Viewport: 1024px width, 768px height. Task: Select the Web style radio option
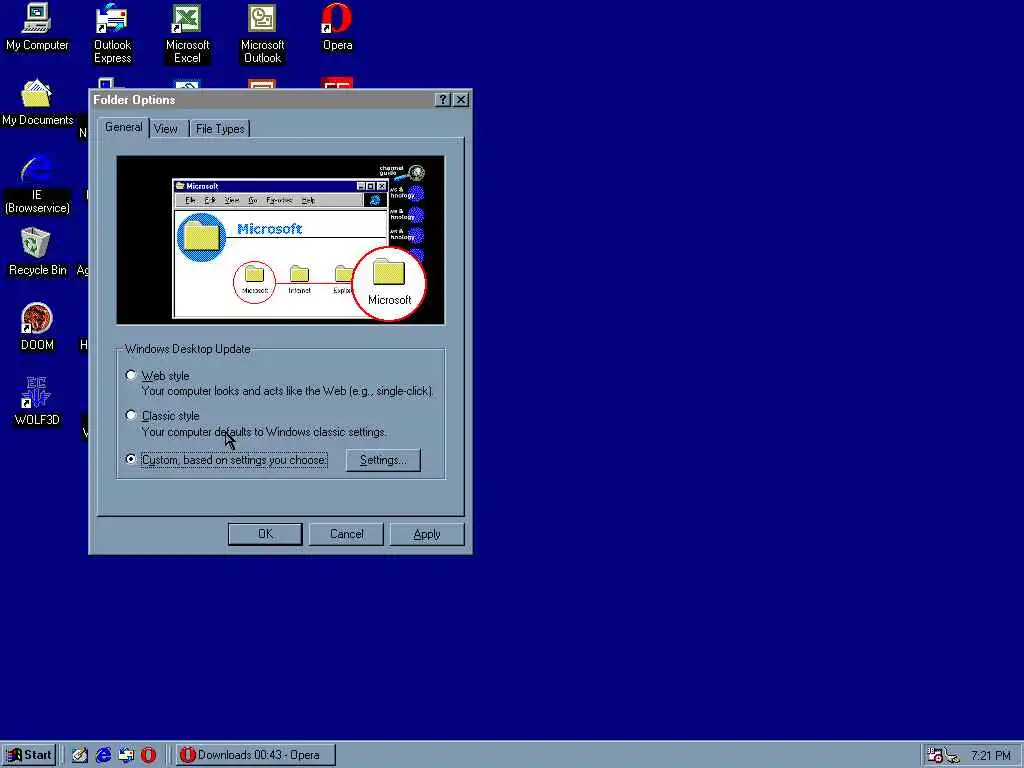pos(131,375)
